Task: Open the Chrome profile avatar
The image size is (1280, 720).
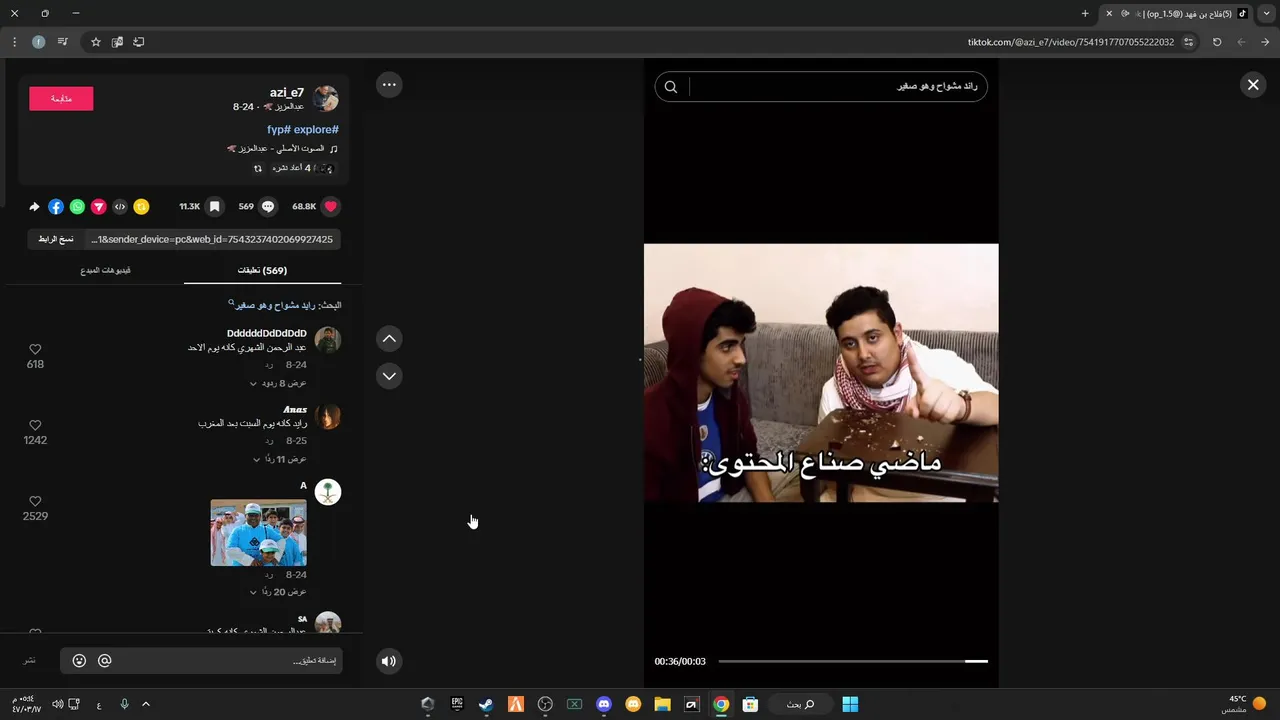Action: [38, 42]
